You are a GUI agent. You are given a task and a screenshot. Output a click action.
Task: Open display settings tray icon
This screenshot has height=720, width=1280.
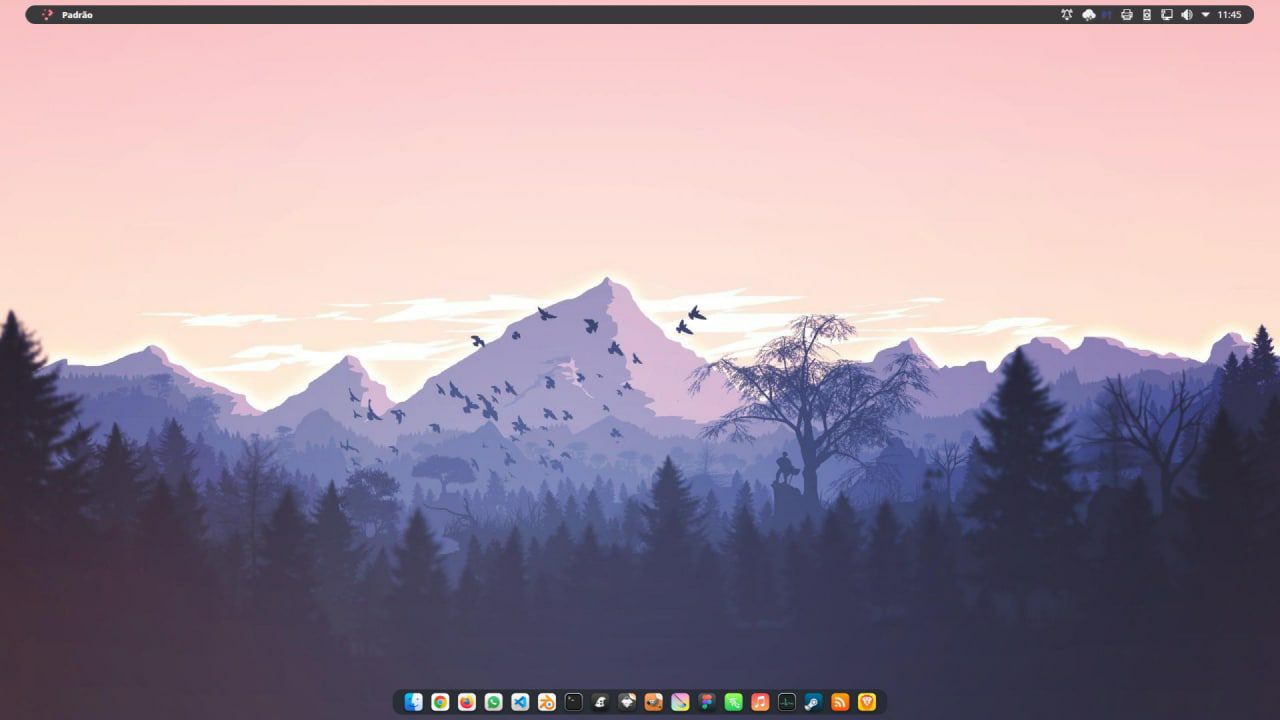(1167, 15)
